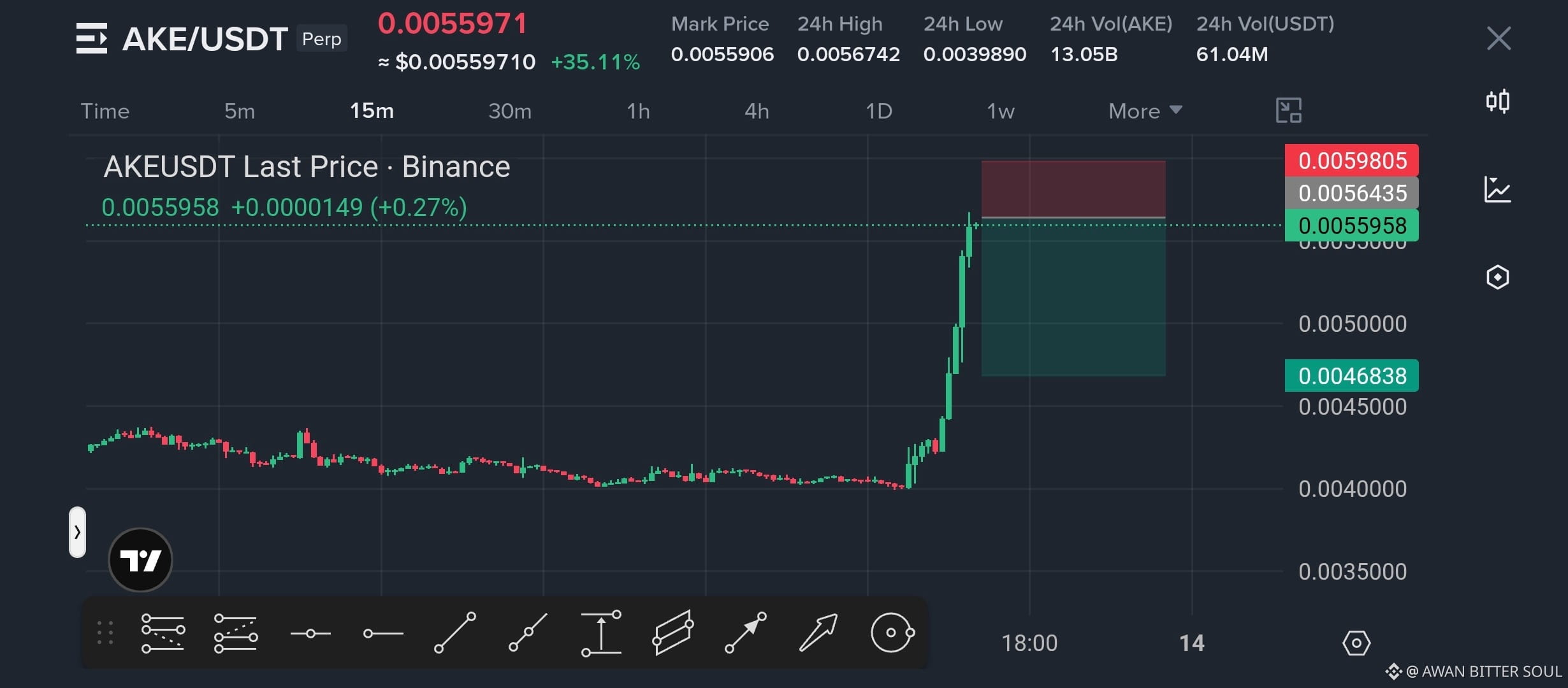Grab the drawing toolbar drag handle

tap(105, 633)
